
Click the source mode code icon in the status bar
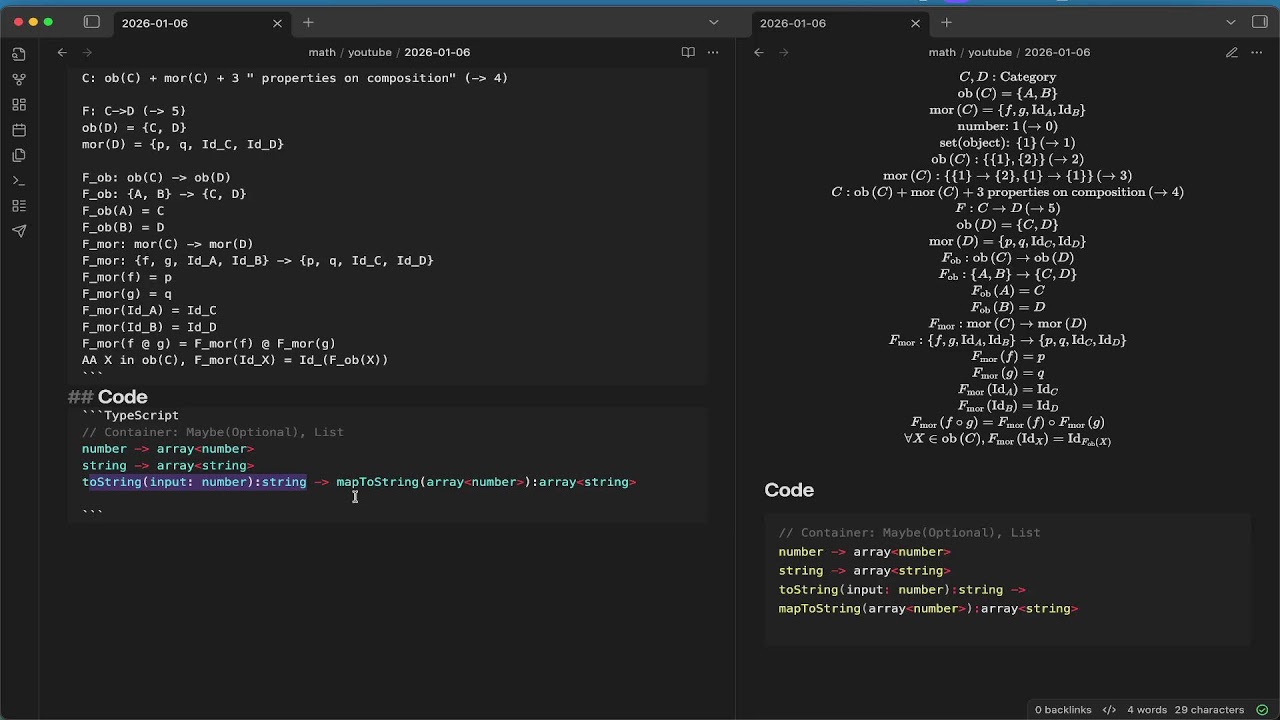pyautogui.click(x=1109, y=709)
